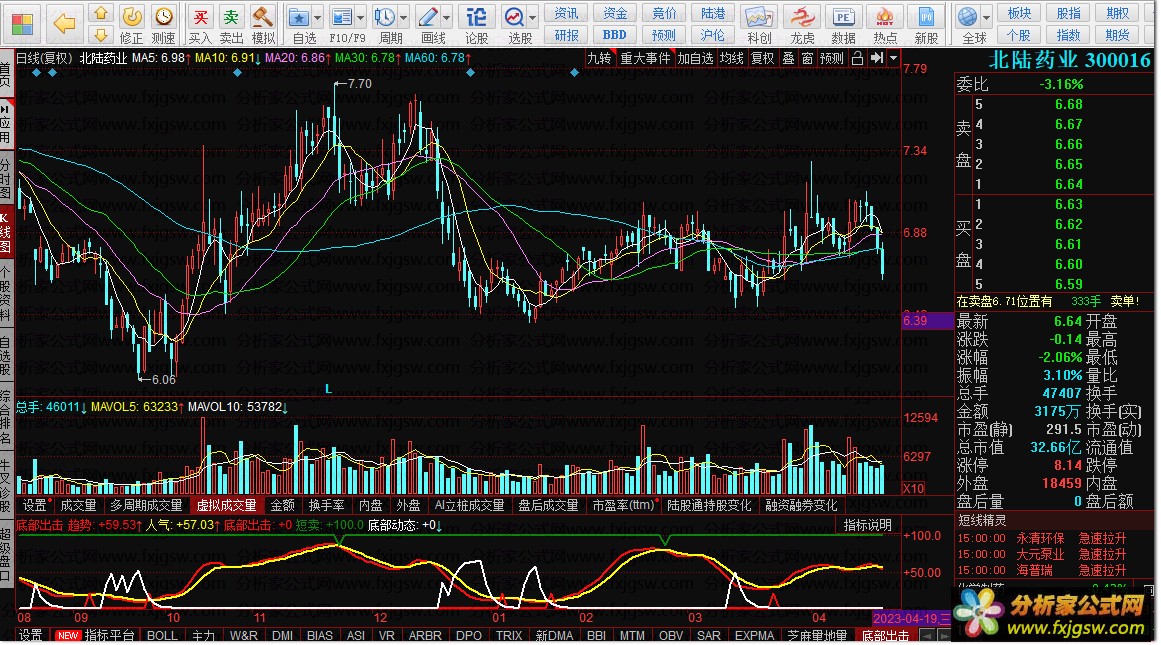Click the lock icon on chart toolbar
This screenshot has width=1161, height=645.
[857, 58]
